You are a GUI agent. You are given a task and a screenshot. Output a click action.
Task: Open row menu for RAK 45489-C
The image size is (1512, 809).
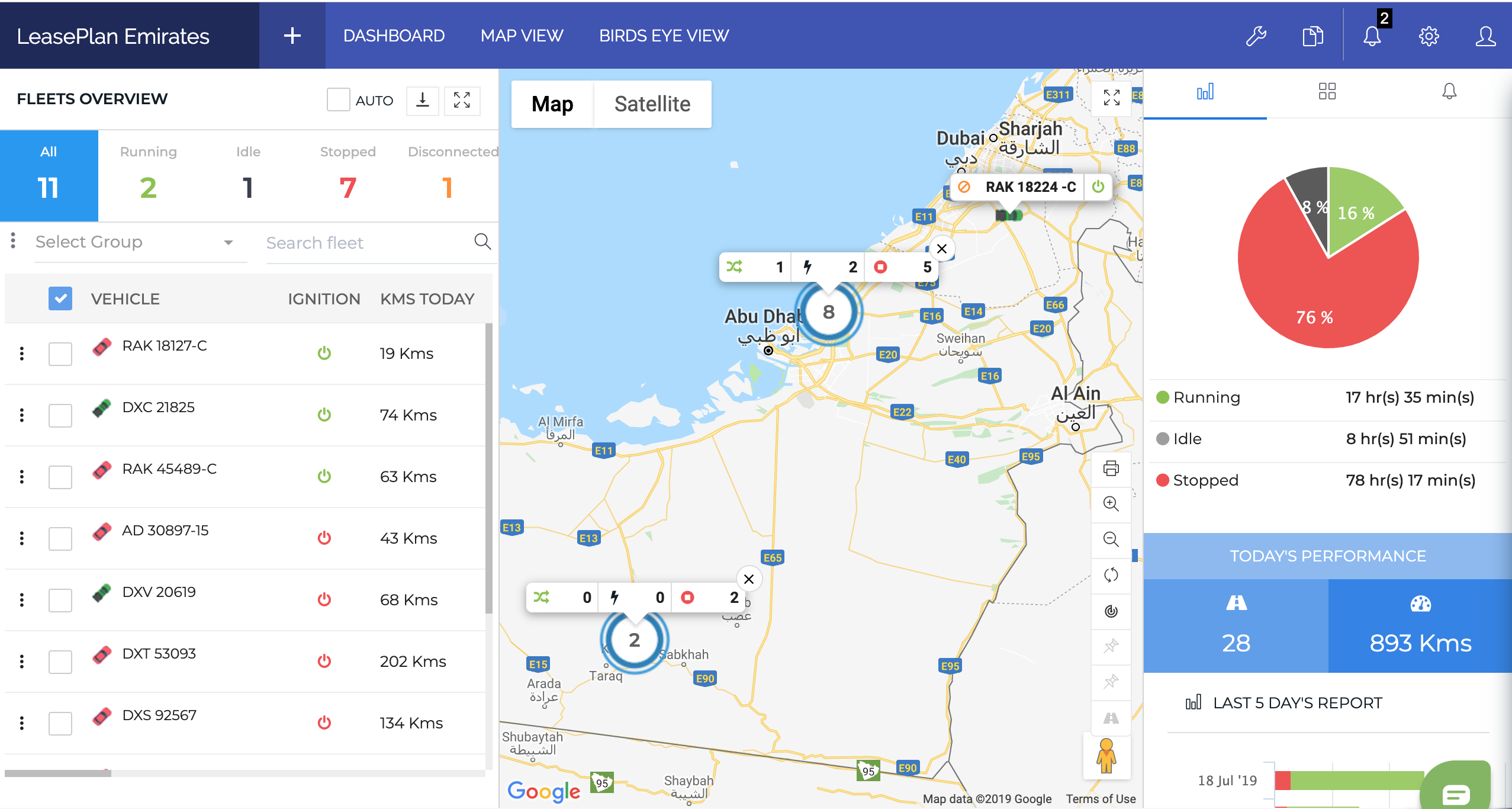pyautogui.click(x=22, y=477)
